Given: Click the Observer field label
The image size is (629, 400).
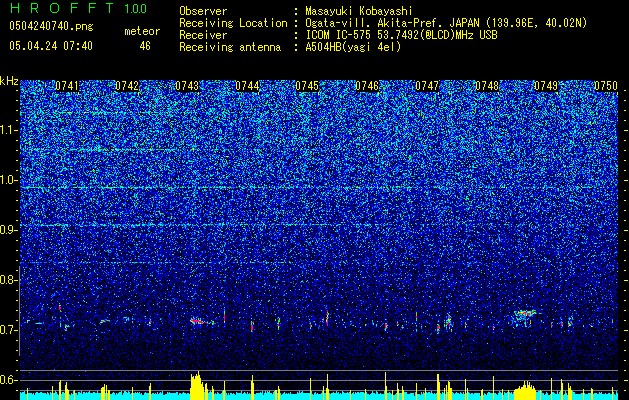Looking at the screenshot, I should tap(203, 11).
